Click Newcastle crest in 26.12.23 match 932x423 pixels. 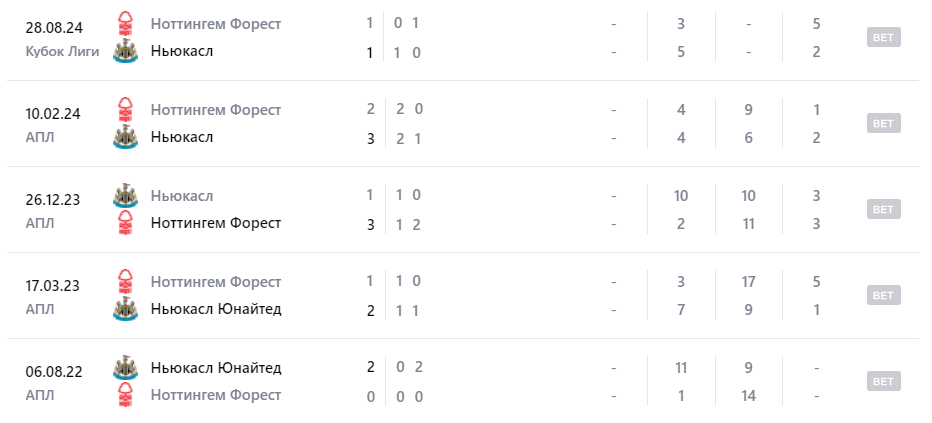tap(125, 195)
